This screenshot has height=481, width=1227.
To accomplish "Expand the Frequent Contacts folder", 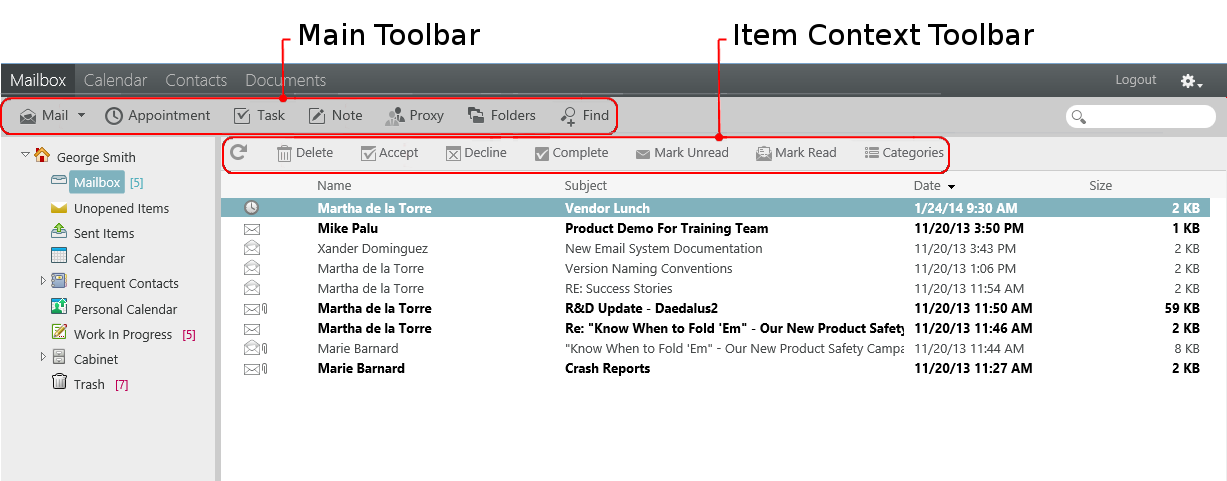I will coord(43,281).
